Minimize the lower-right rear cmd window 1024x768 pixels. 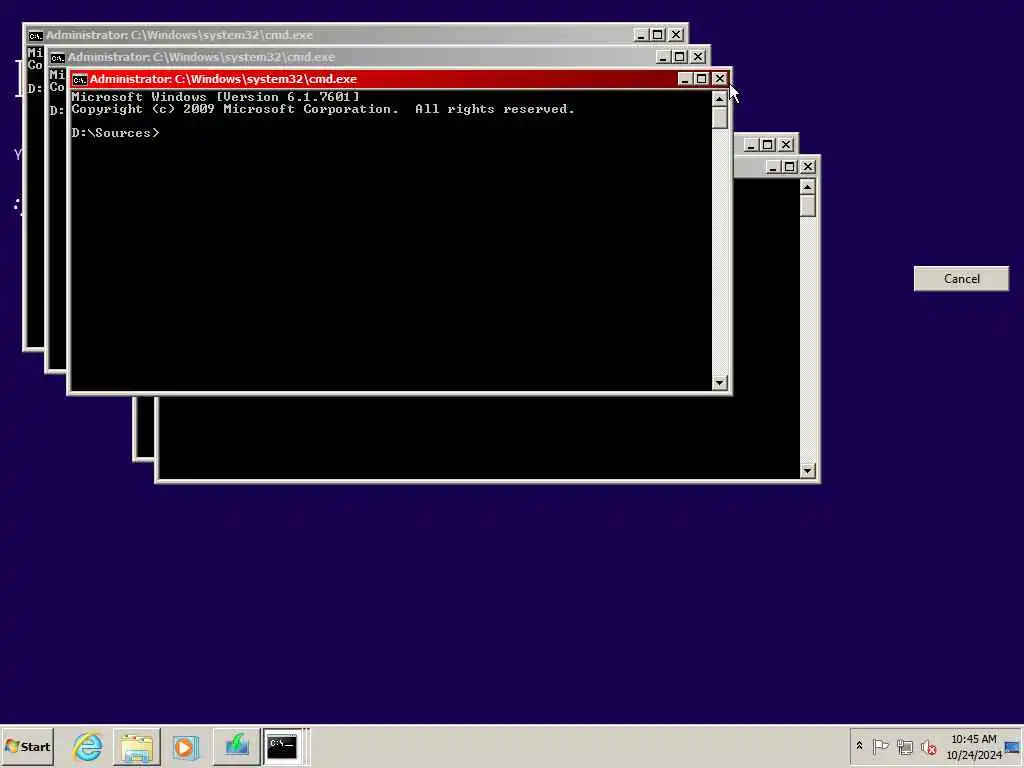point(750,144)
